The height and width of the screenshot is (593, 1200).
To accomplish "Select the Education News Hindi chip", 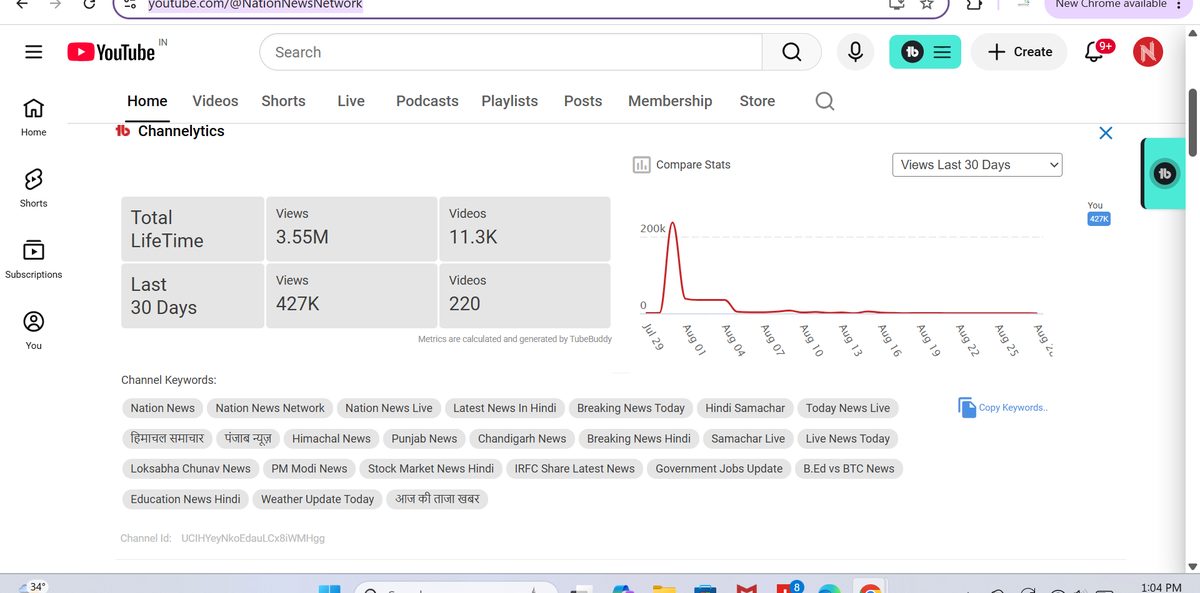I will [185, 499].
